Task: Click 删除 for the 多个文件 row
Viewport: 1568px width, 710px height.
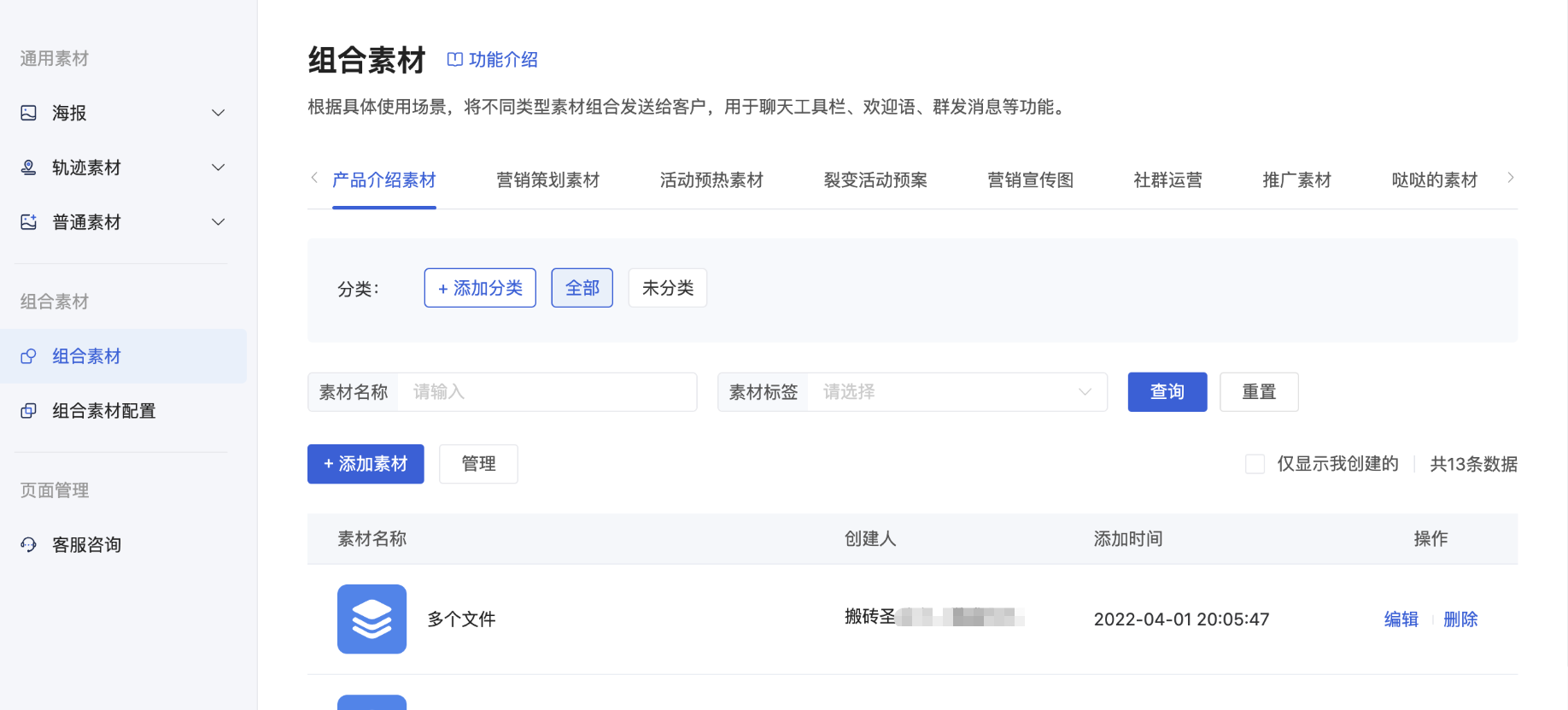Action: tap(1460, 619)
